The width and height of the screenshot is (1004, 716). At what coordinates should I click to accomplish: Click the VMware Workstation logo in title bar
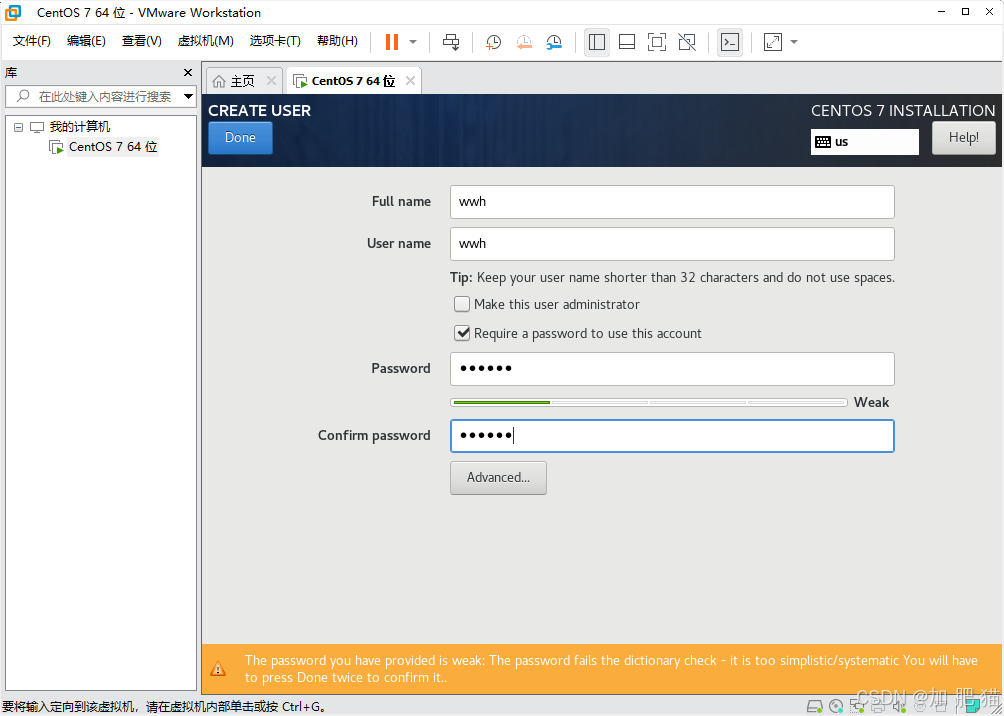point(13,12)
